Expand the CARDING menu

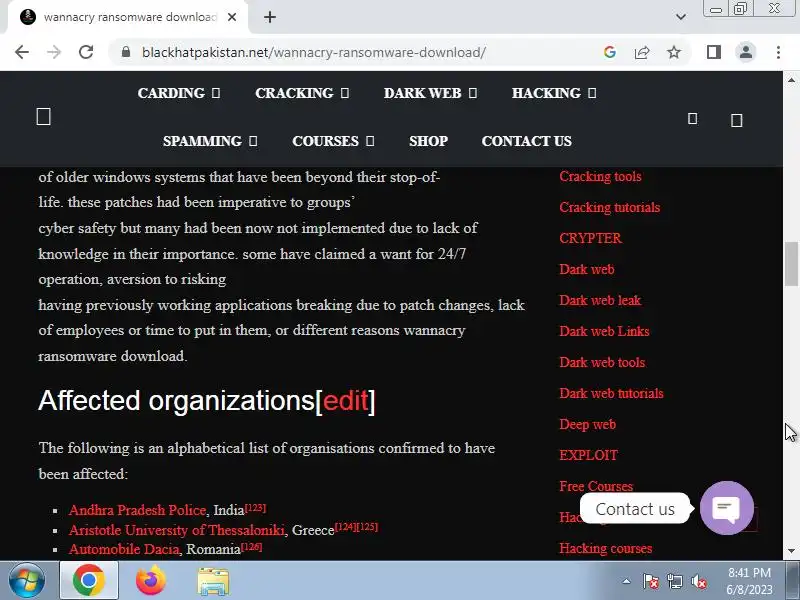coord(179,93)
